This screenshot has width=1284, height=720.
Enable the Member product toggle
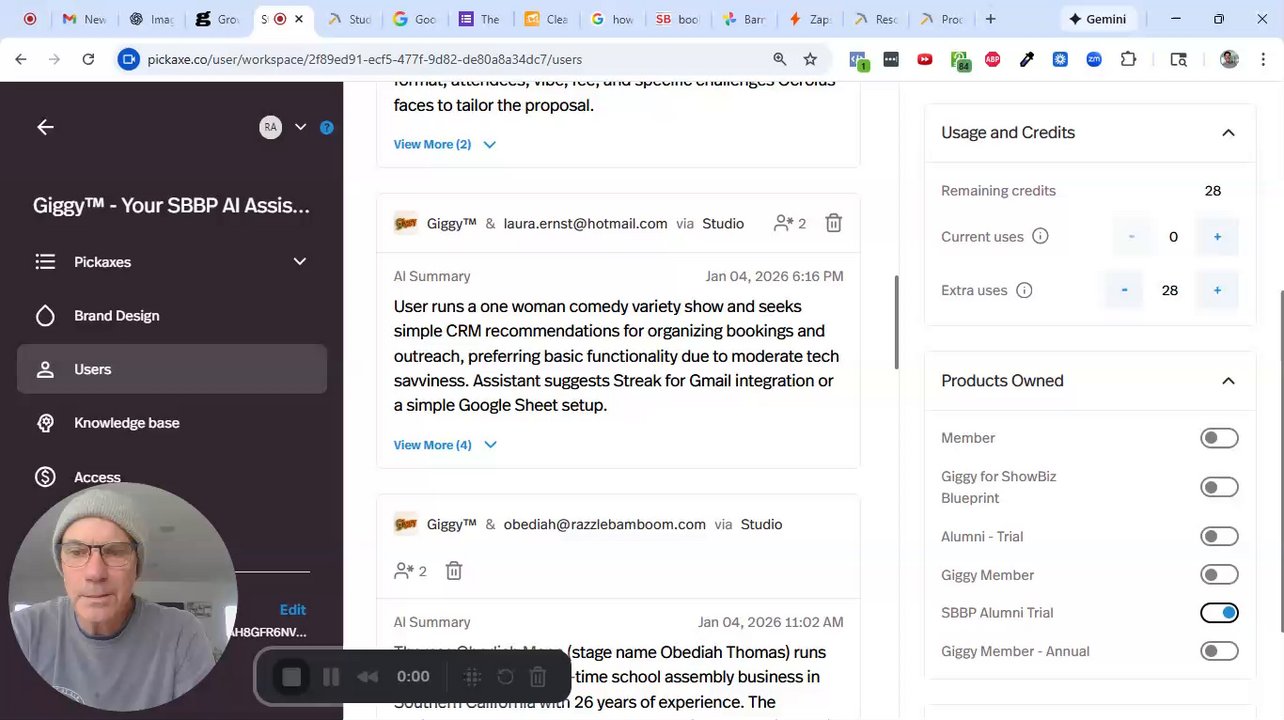1219,438
